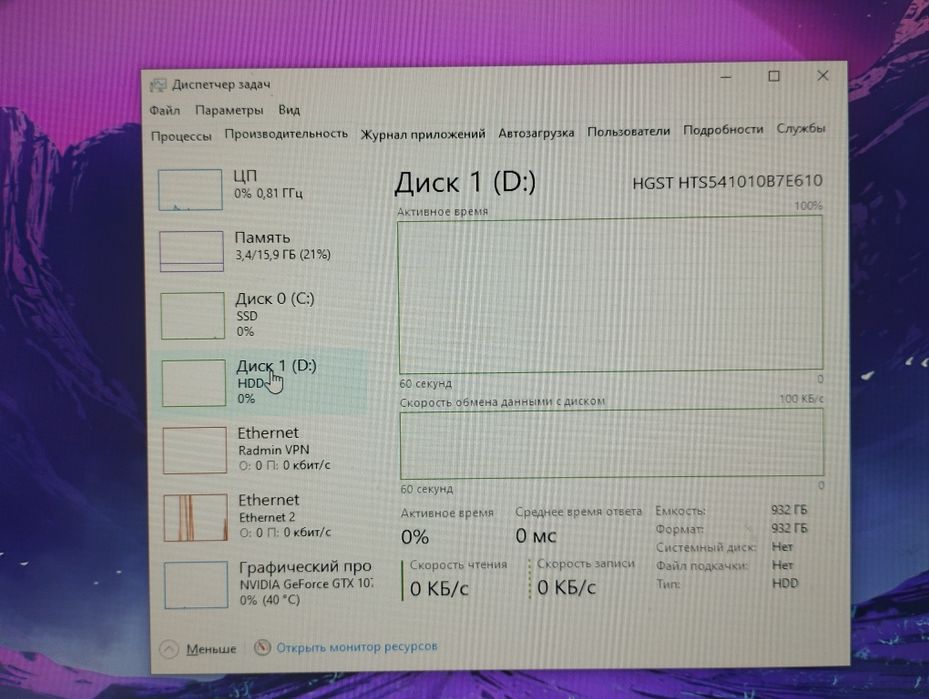Click the Память mini graph thumbnail
929x699 pixels.
click(x=191, y=251)
